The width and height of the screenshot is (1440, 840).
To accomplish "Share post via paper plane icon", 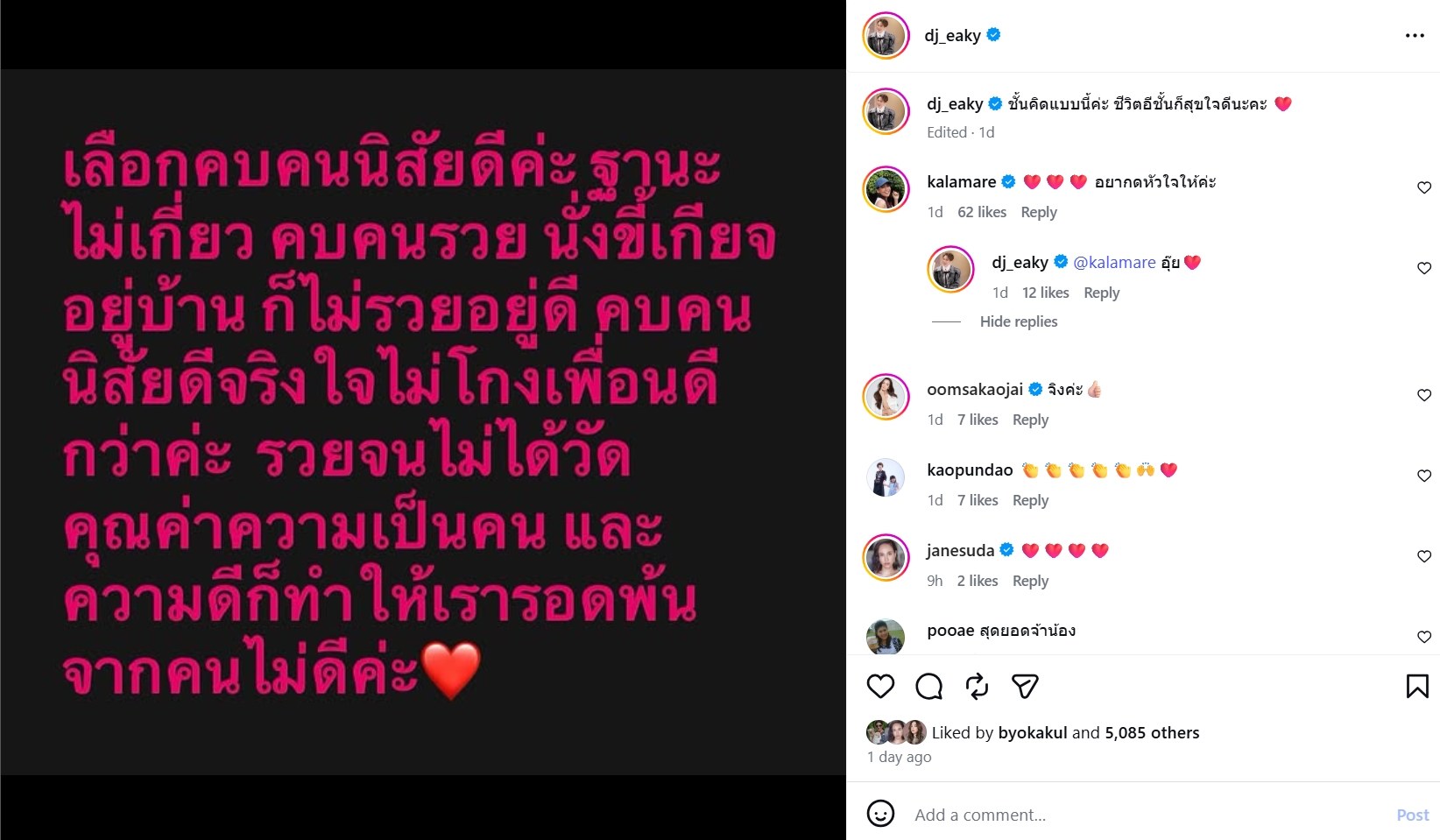I will 1025,686.
